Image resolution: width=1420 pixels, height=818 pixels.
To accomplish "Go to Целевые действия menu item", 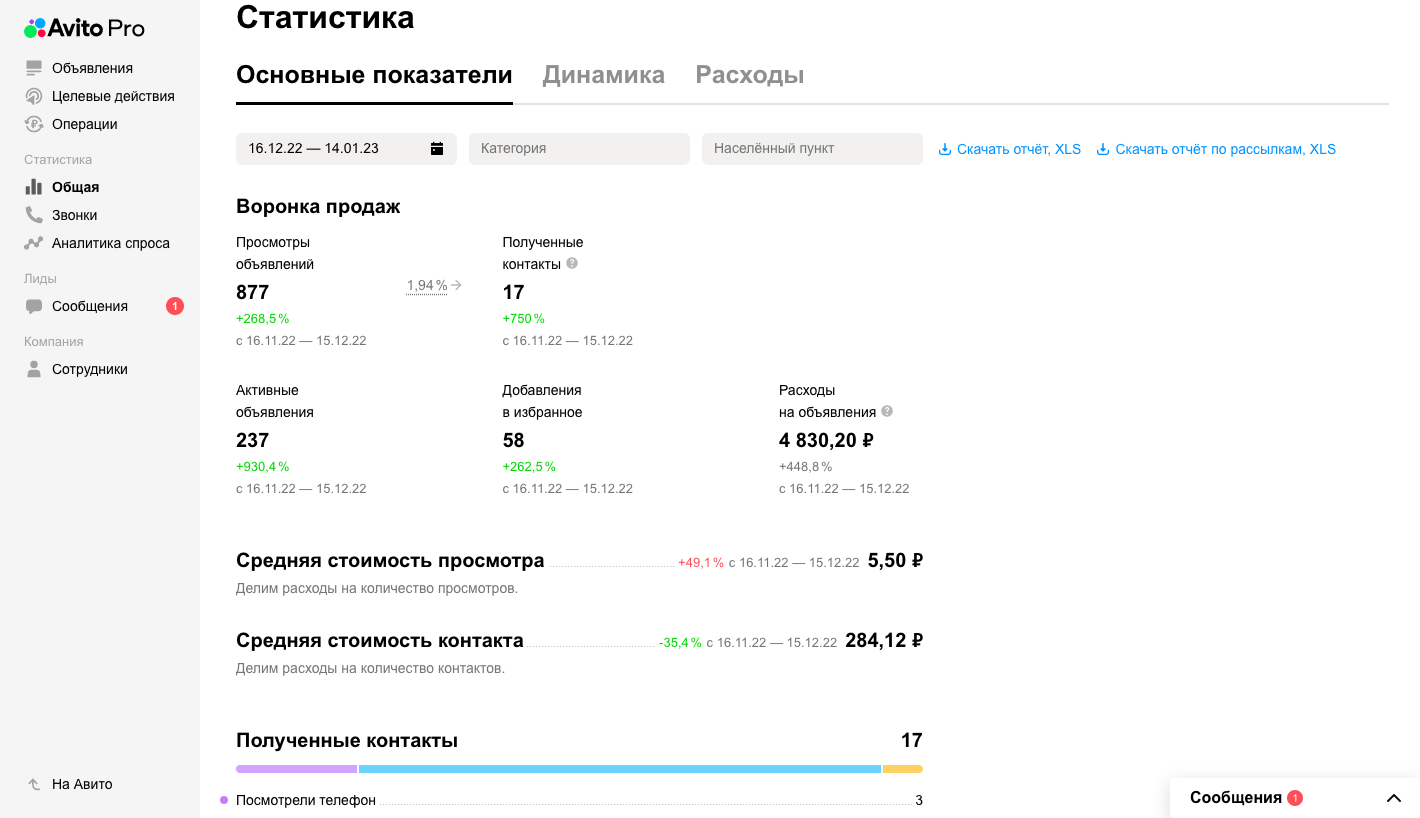I will [113, 96].
